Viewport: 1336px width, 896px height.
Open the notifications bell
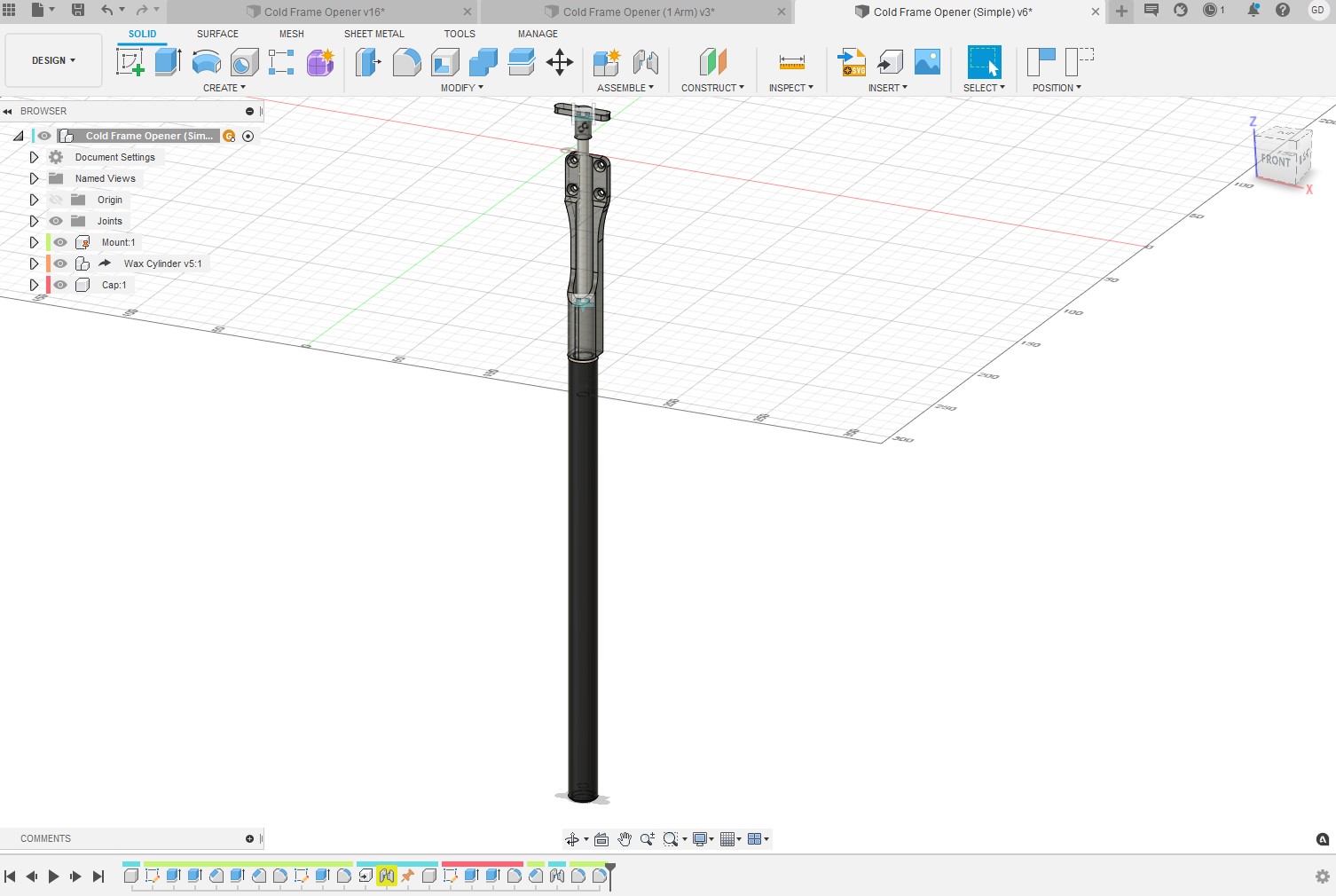coord(1253,10)
